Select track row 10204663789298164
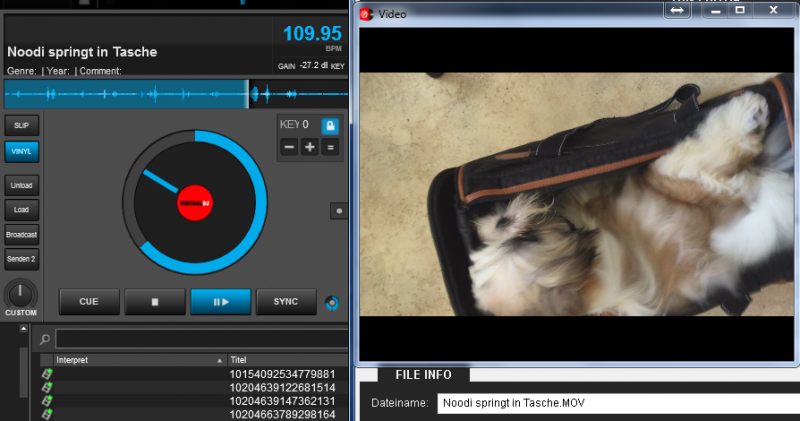Screen dimensions: 800x421 pos(194,414)
